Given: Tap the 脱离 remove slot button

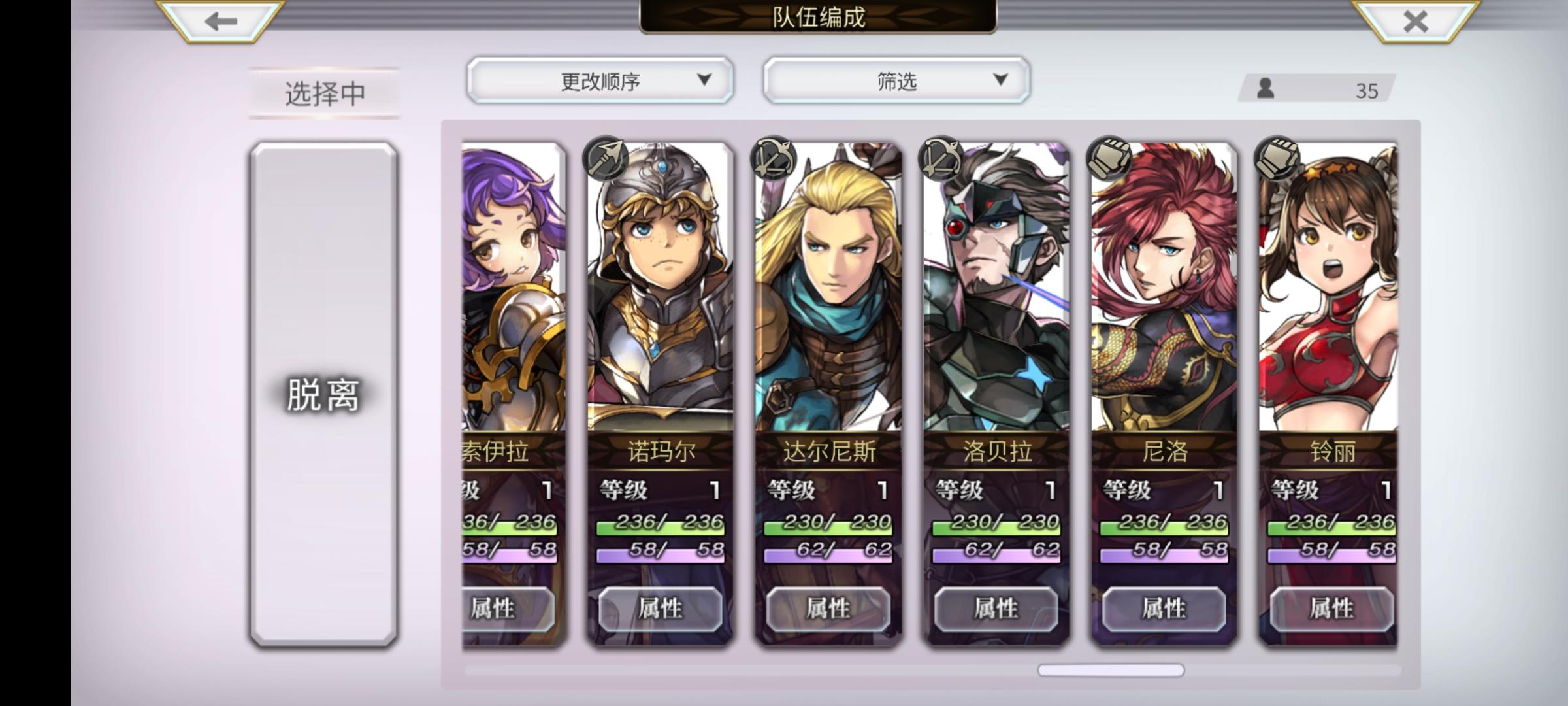Looking at the screenshot, I should click(324, 395).
